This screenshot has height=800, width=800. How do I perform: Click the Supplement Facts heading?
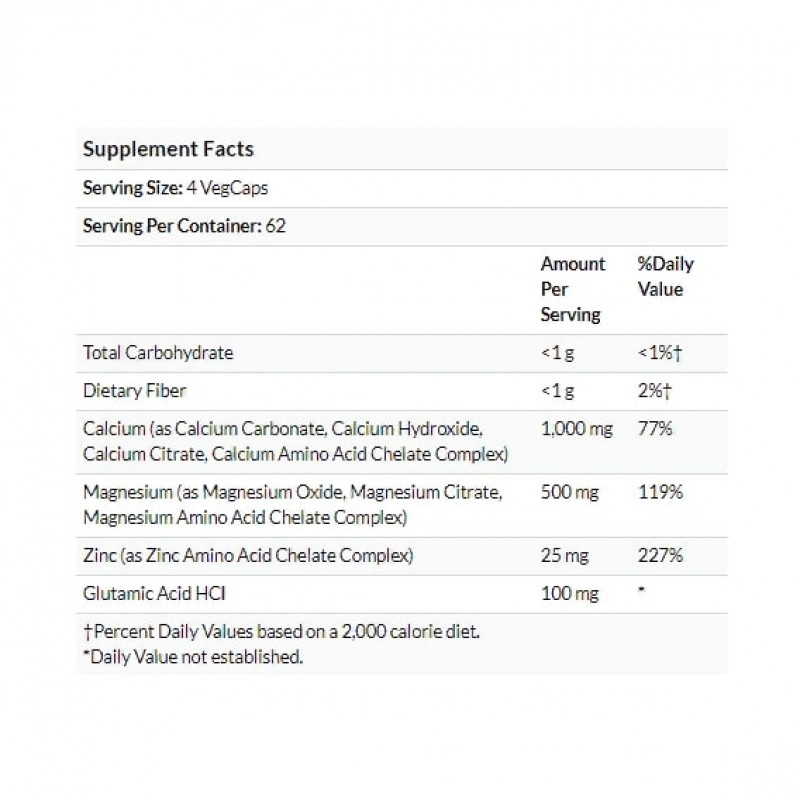168,150
